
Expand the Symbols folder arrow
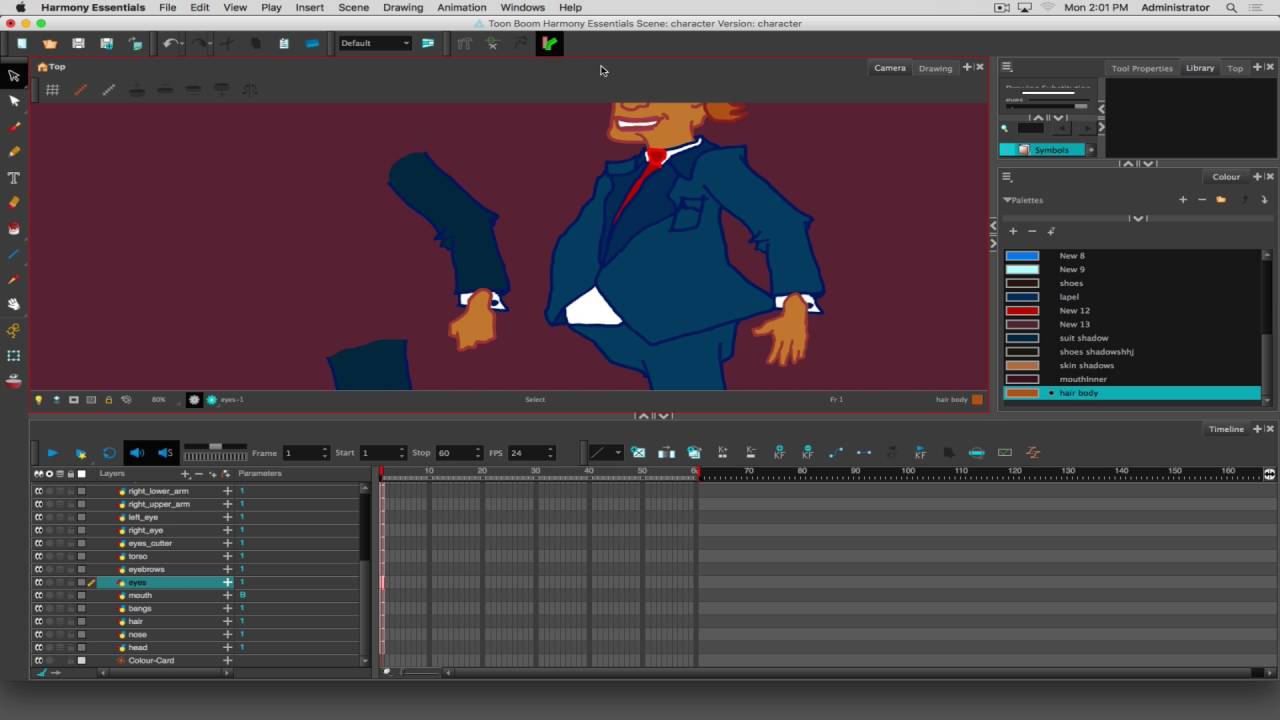click(1091, 150)
